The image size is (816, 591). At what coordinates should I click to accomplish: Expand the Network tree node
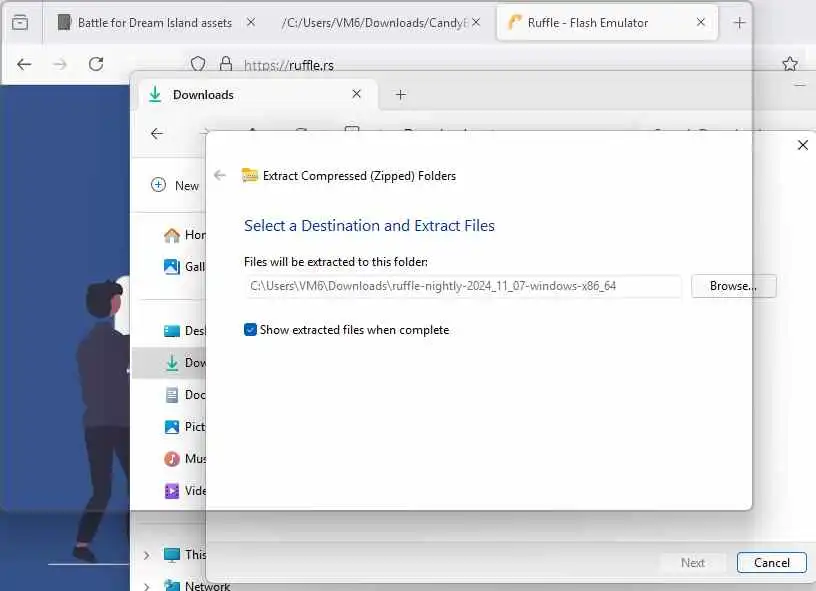tap(147, 587)
